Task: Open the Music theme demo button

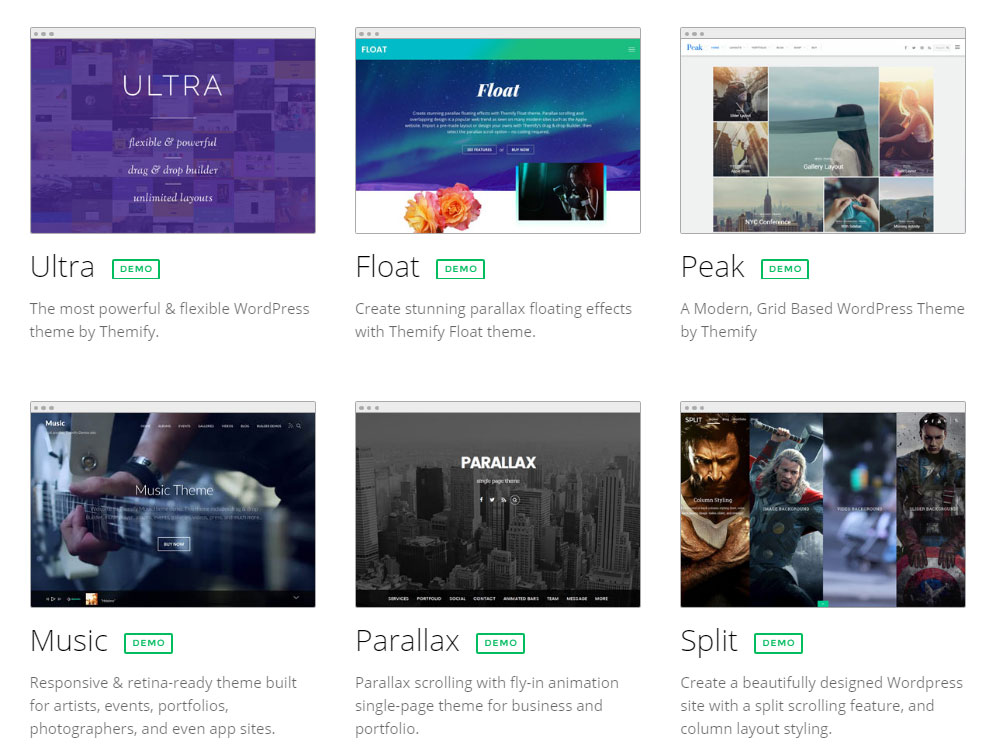Action: 148,642
